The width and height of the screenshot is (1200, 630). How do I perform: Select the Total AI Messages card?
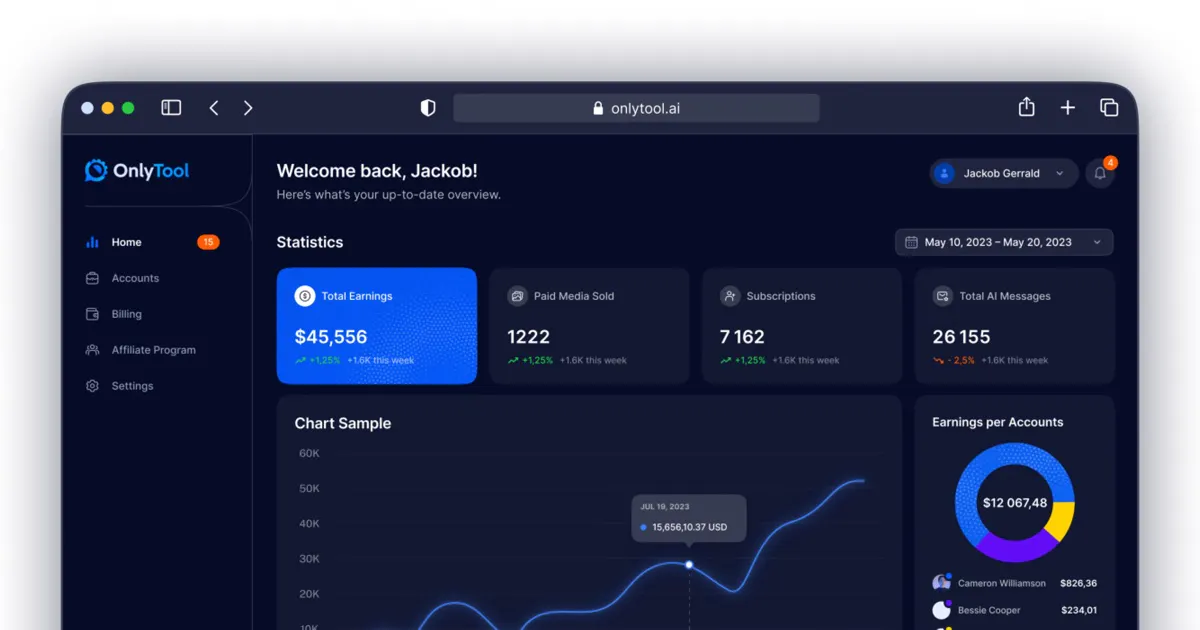coord(1015,326)
